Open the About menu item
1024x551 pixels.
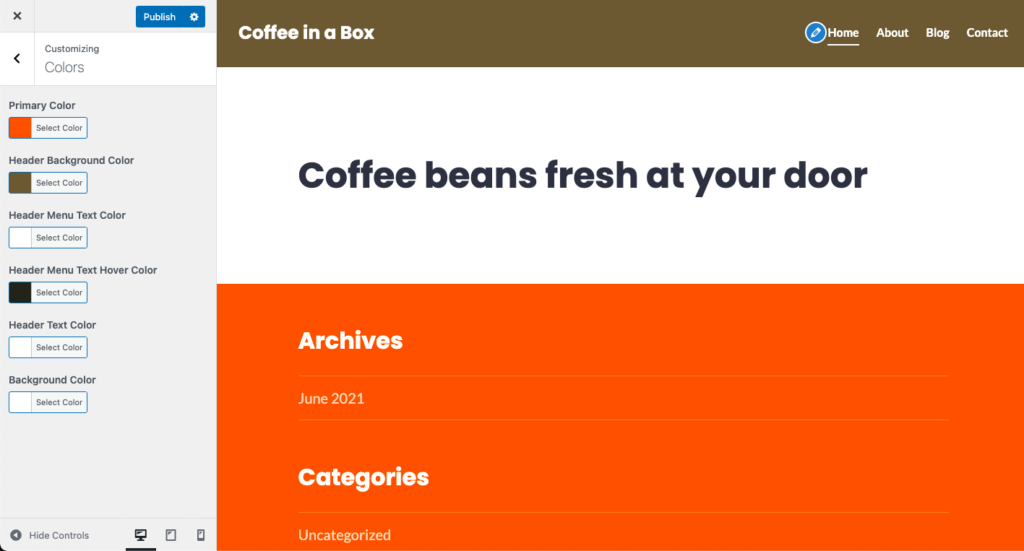coord(892,33)
